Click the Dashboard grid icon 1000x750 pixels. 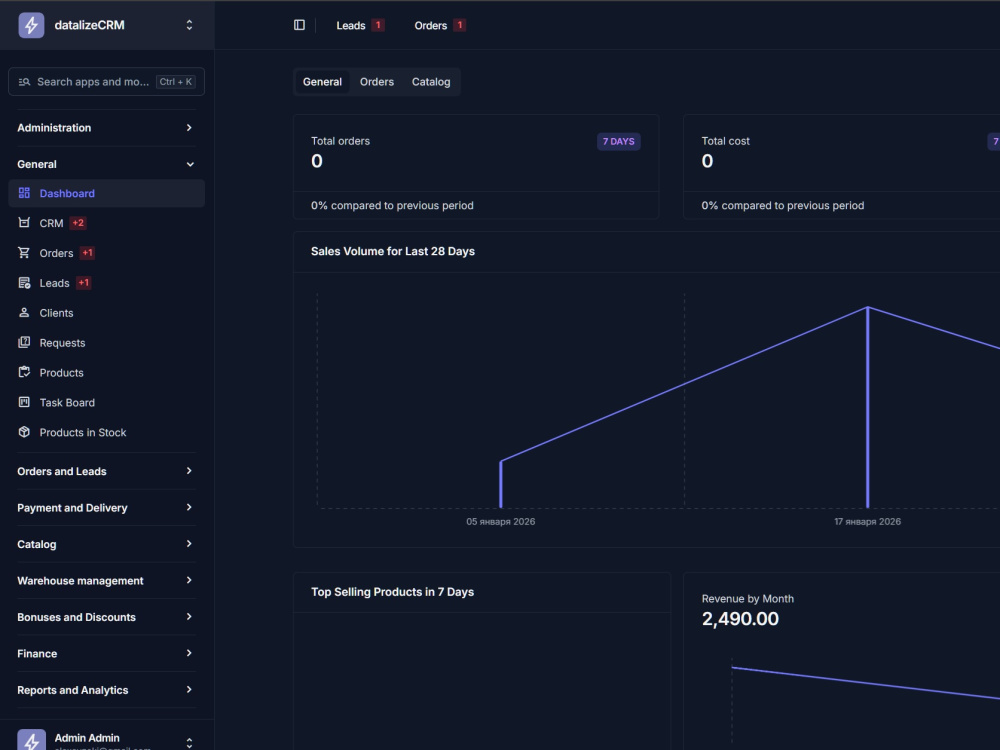tap(24, 193)
